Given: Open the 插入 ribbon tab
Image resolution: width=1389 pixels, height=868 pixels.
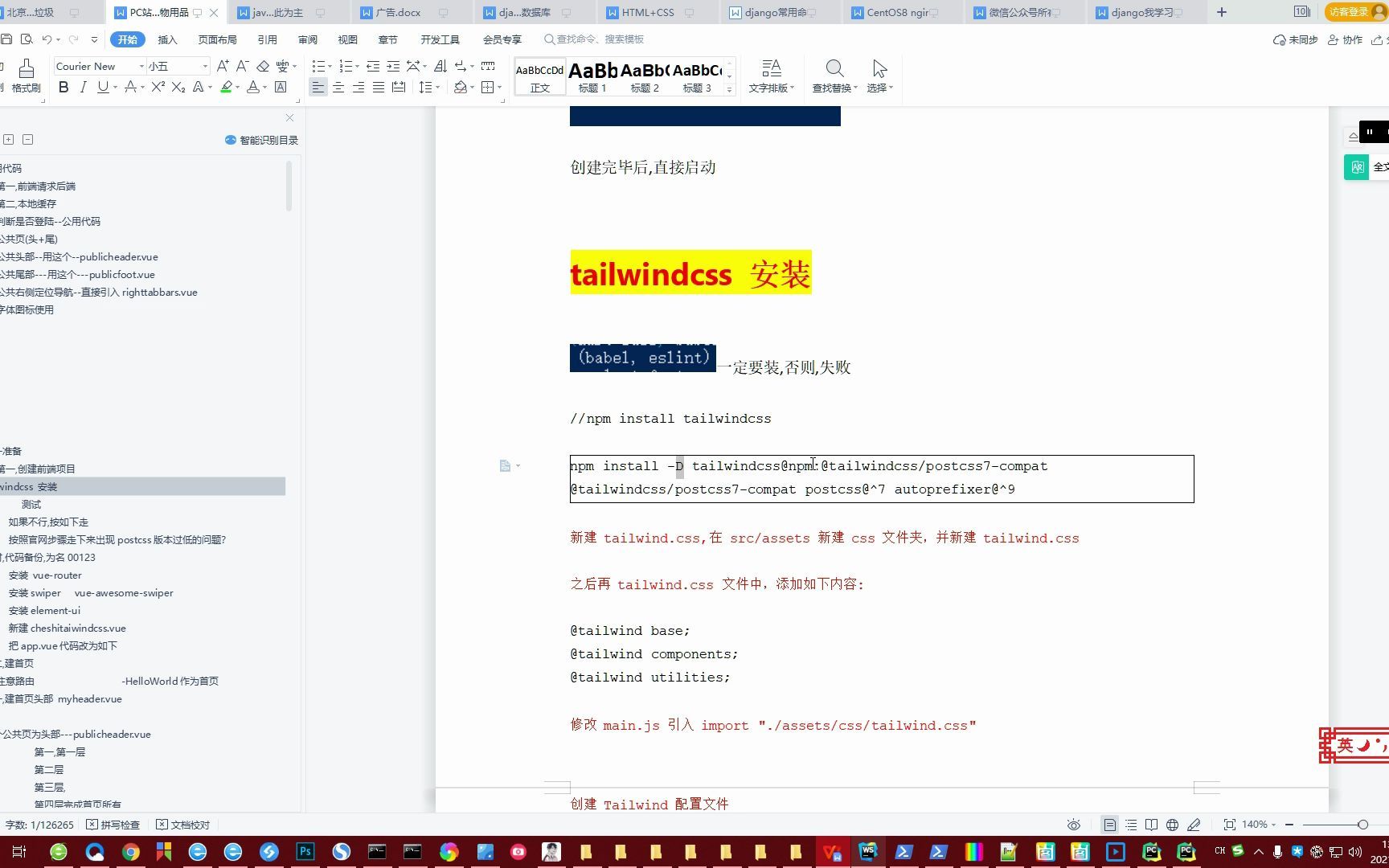Looking at the screenshot, I should (x=167, y=39).
